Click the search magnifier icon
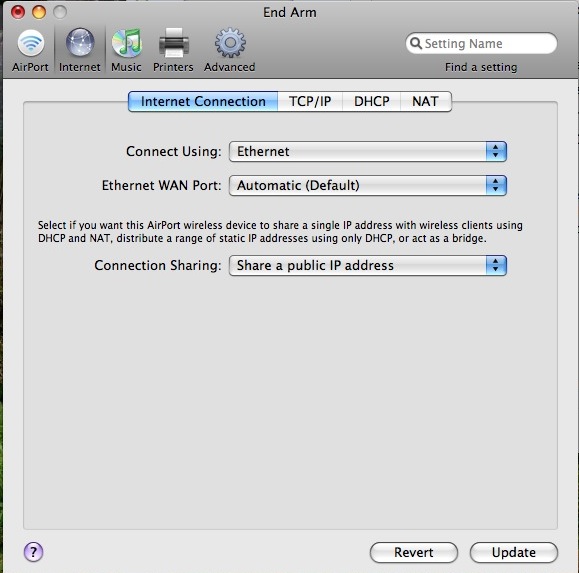The height and width of the screenshot is (573, 579). (416, 43)
